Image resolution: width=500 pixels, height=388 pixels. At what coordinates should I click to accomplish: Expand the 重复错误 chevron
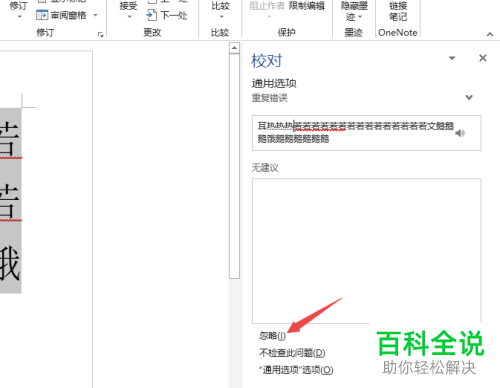click(x=469, y=97)
